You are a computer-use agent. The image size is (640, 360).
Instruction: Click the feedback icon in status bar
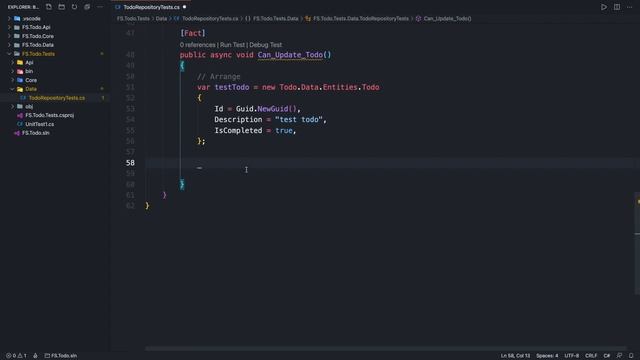(x=620, y=356)
